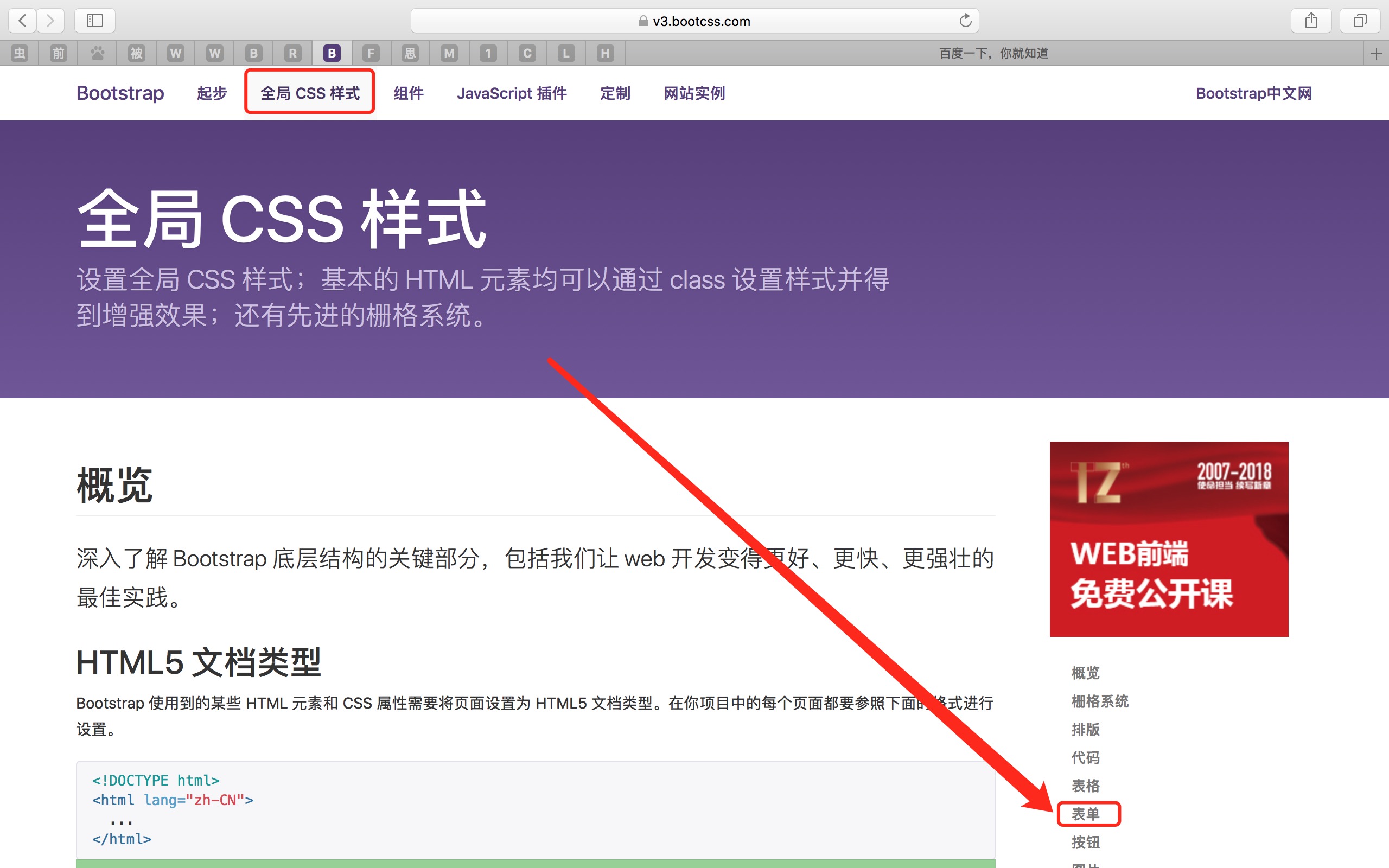Screen dimensions: 1389x868
Task: Add a new tab with the plus button
Action: point(1376,54)
